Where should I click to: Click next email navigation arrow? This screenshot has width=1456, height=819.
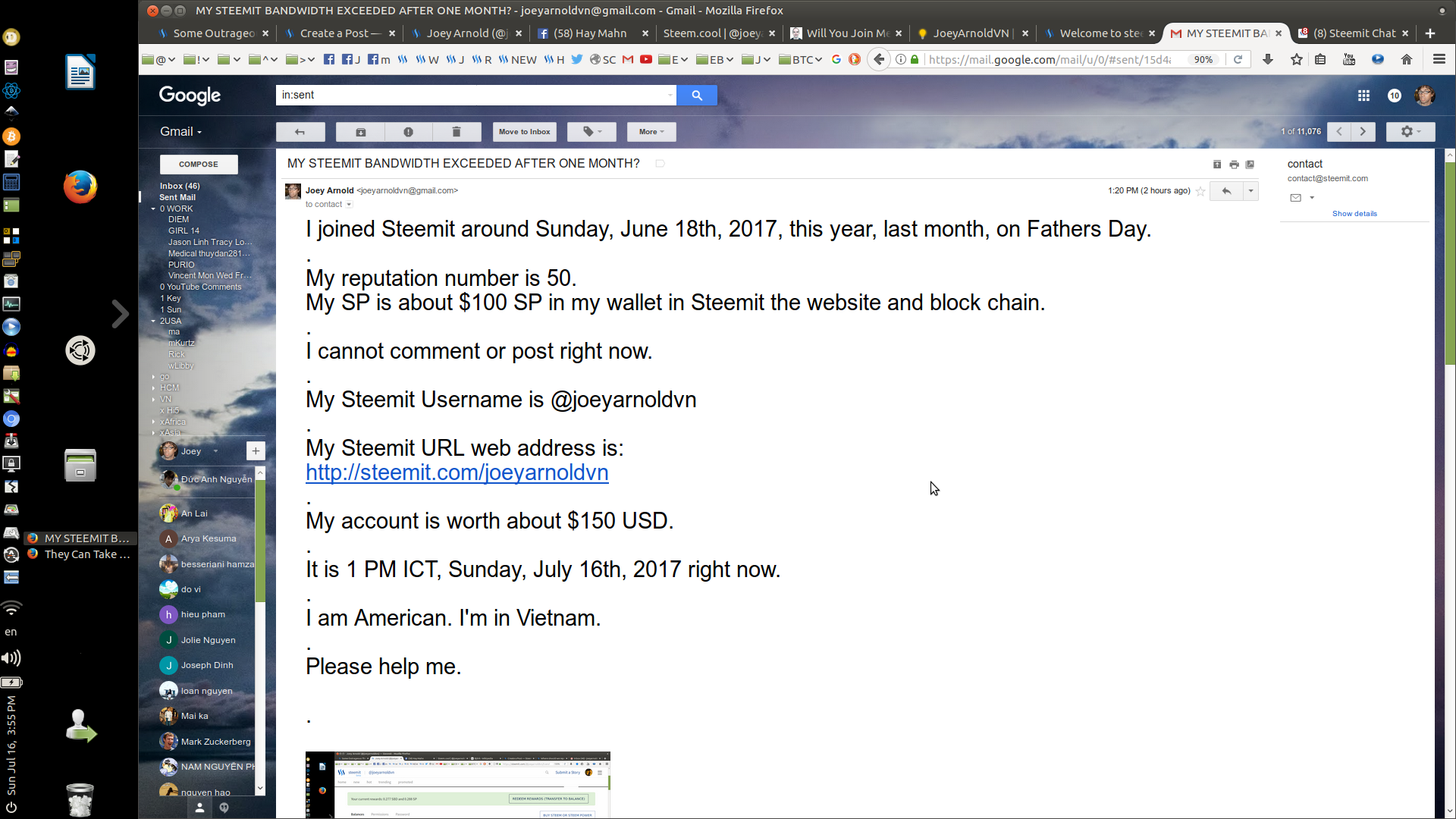click(x=1364, y=131)
